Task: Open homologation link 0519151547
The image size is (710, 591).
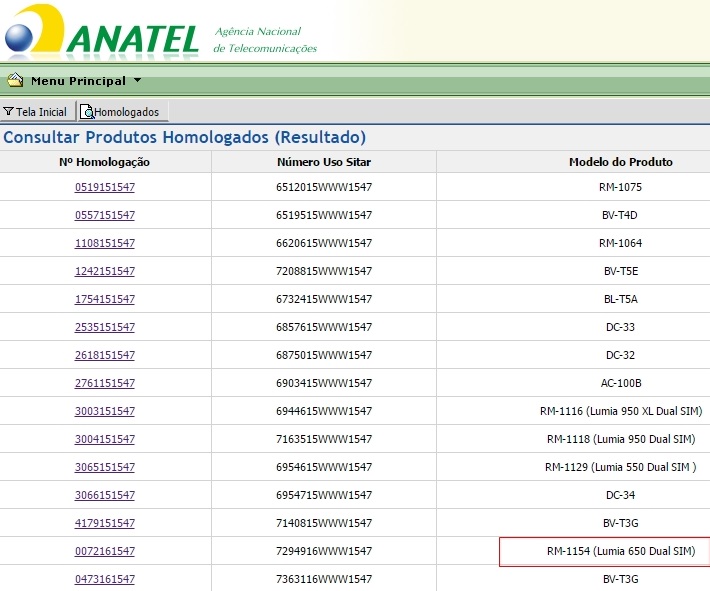Action: 105,187
